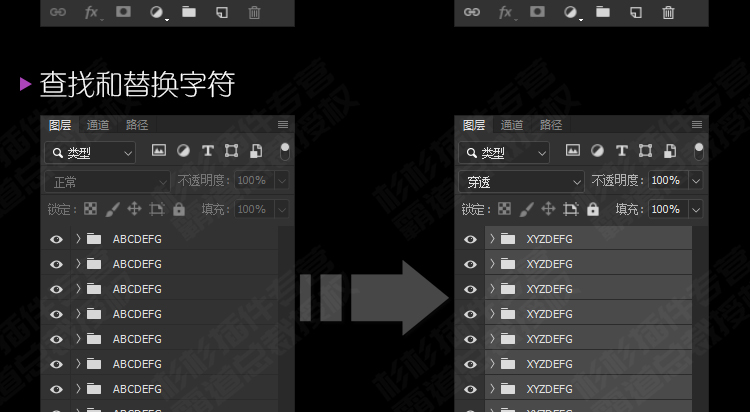The image size is (750, 412).
Task: Switch to 通道 tab in left panel
Action: click(98, 125)
